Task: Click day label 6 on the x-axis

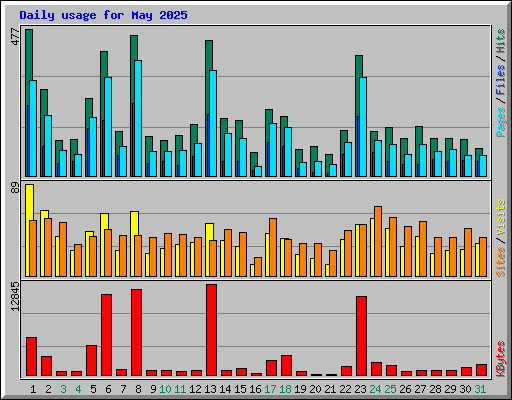Action: click(108, 389)
